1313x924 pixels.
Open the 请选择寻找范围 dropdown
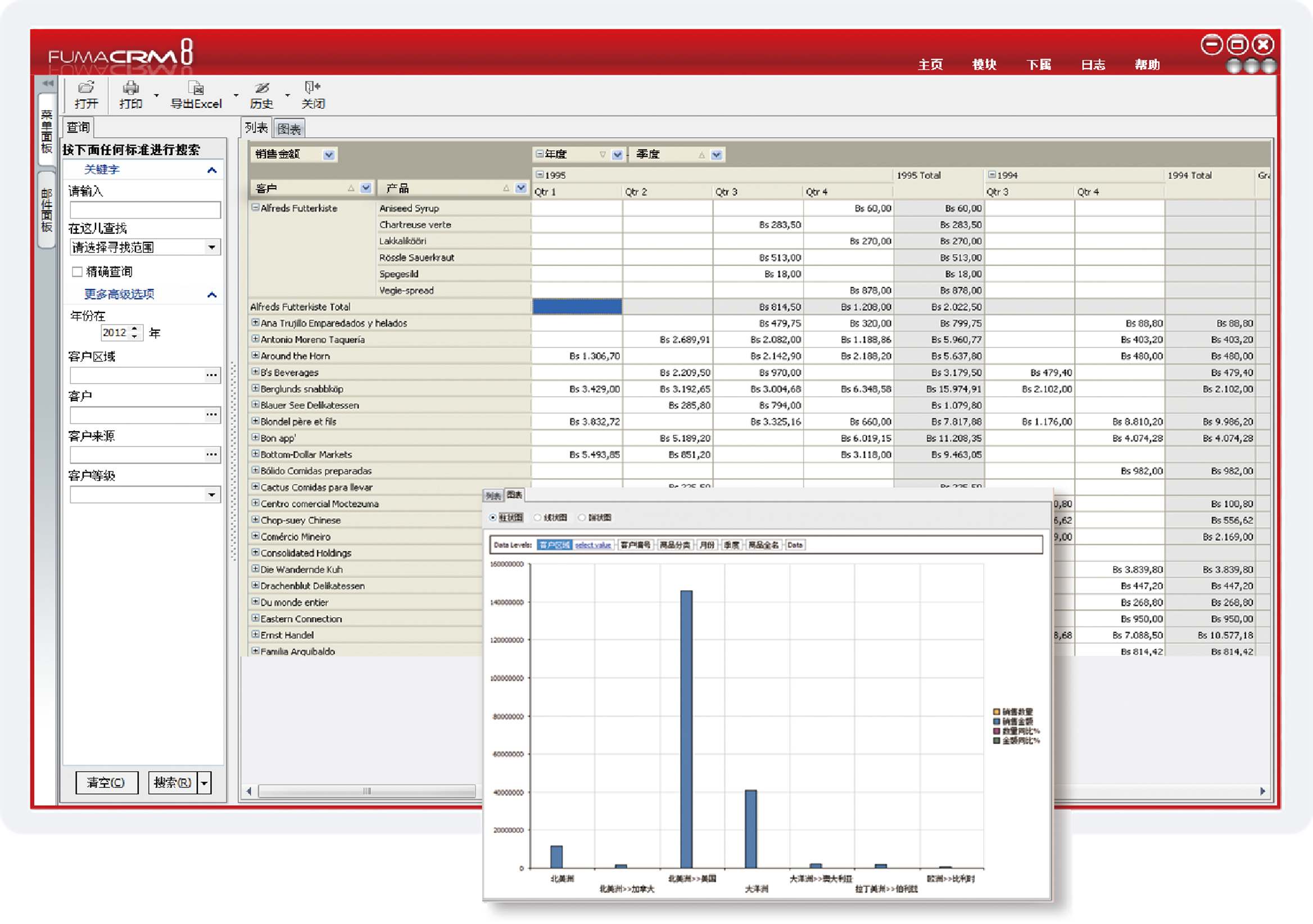coord(211,248)
